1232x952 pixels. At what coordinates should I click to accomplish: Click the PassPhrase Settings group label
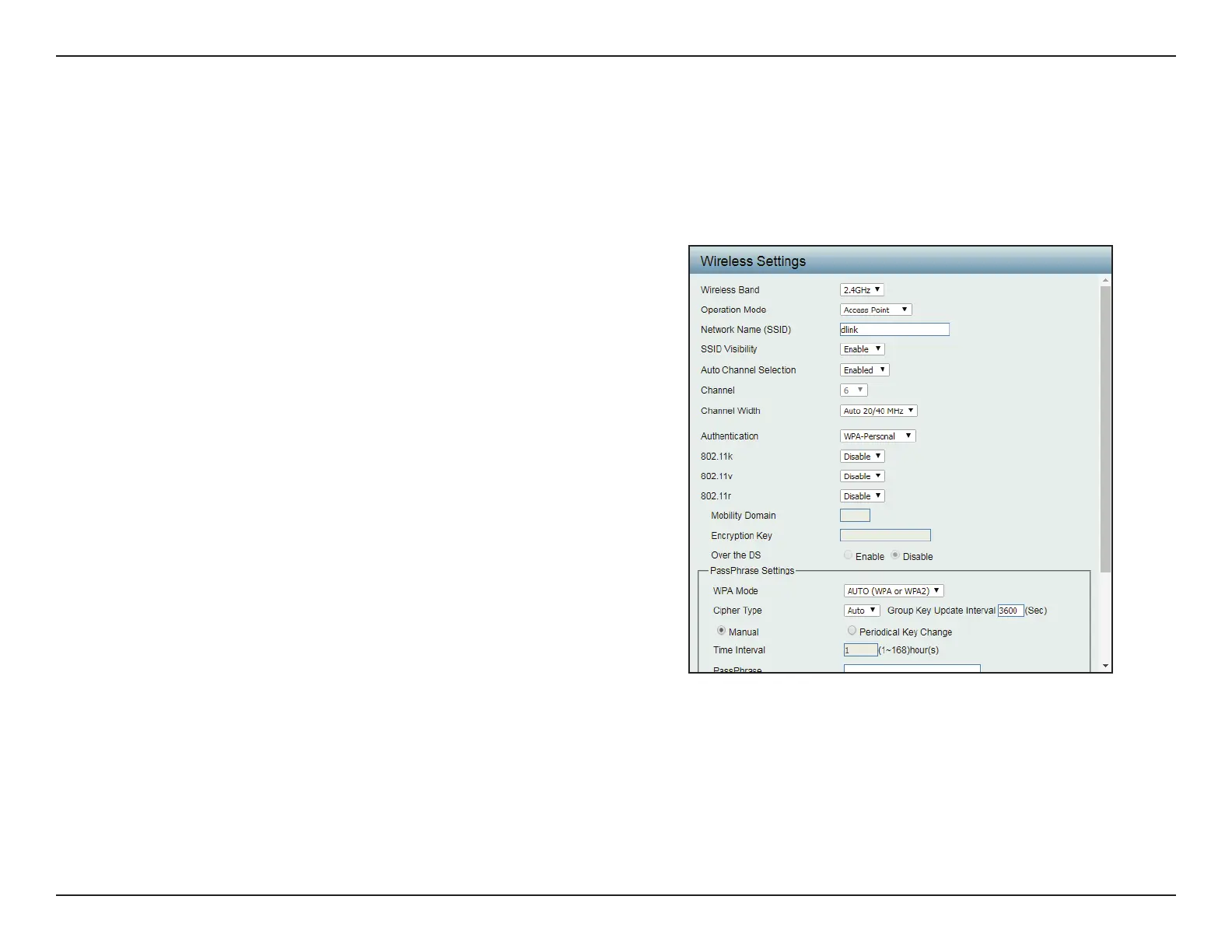click(x=752, y=571)
